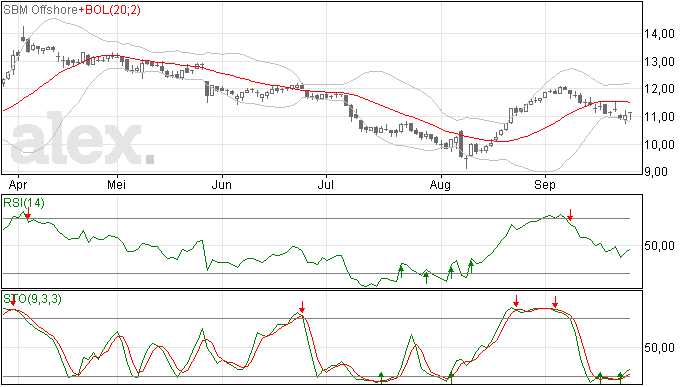Click the Mei month label
Image resolution: width=690 pixels, height=387 pixels.
[x=117, y=184]
